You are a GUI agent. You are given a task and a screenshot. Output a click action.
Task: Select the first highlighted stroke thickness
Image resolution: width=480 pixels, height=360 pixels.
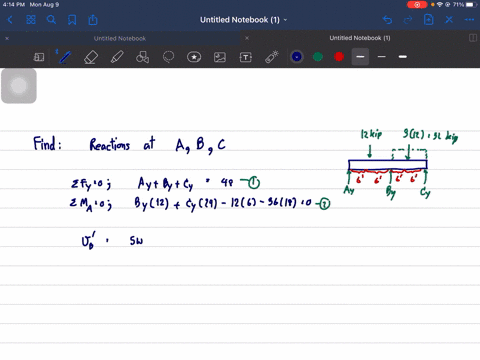(x=360, y=57)
